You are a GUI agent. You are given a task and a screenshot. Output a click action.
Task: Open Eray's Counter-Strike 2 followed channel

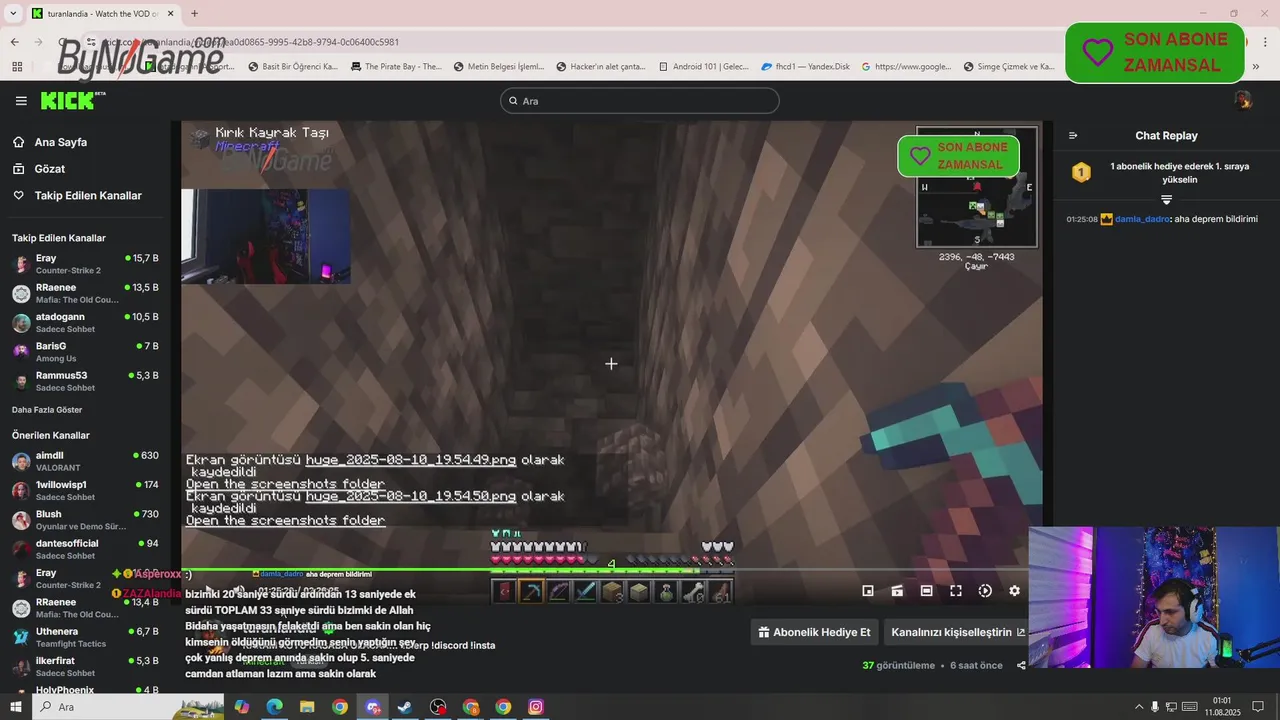click(x=85, y=264)
